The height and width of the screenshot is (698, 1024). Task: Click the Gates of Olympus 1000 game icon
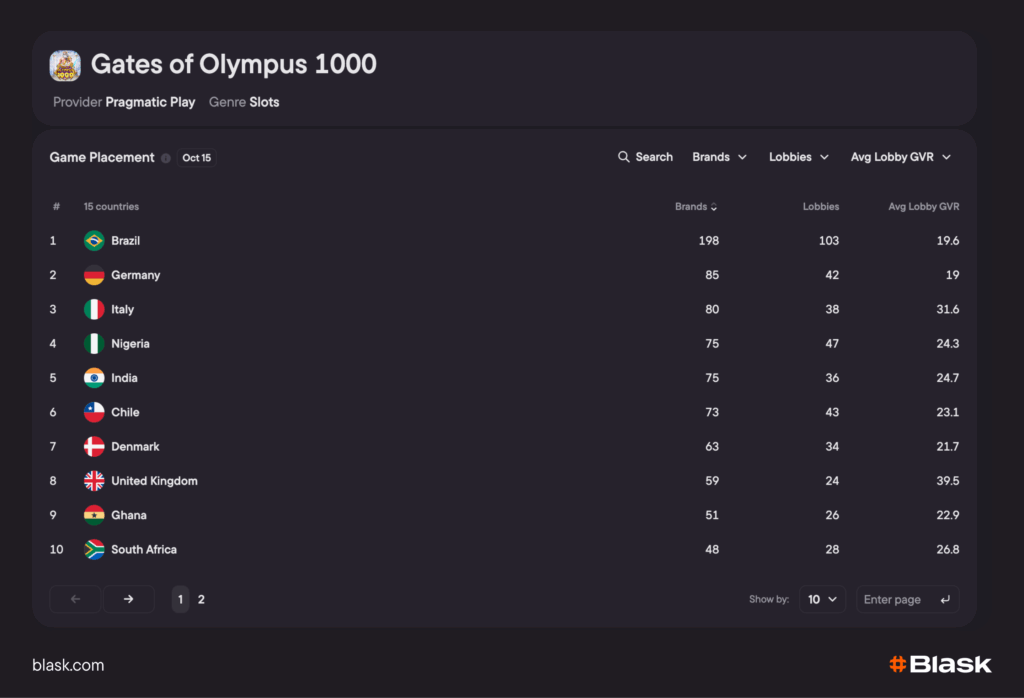pyautogui.click(x=65, y=66)
